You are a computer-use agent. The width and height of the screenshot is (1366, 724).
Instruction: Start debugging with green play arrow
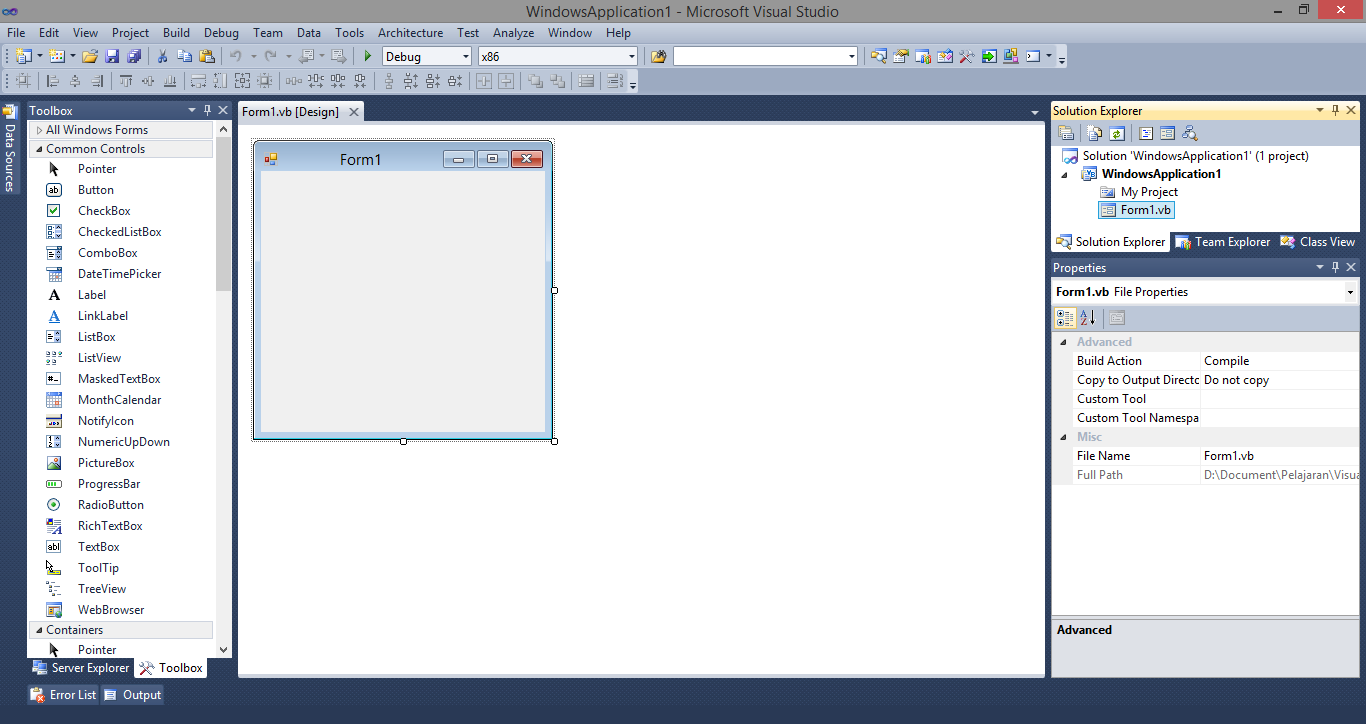(x=368, y=56)
